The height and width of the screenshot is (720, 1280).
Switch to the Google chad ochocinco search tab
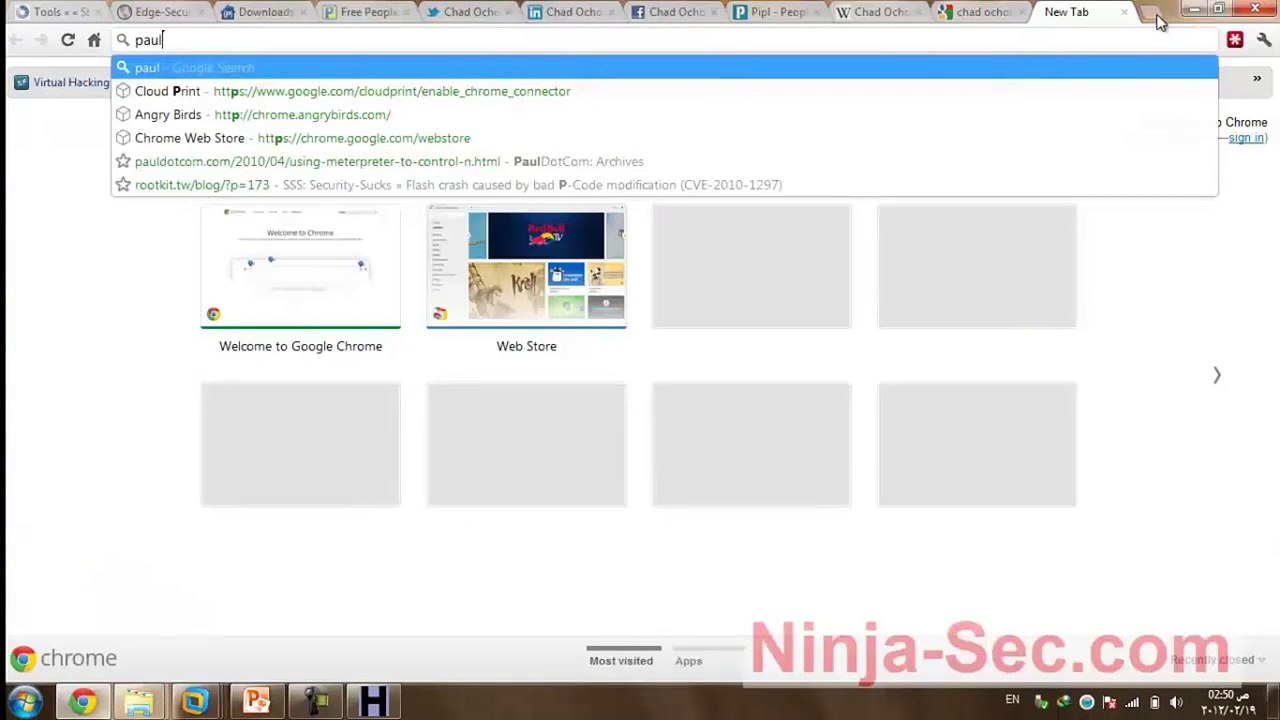pos(981,12)
